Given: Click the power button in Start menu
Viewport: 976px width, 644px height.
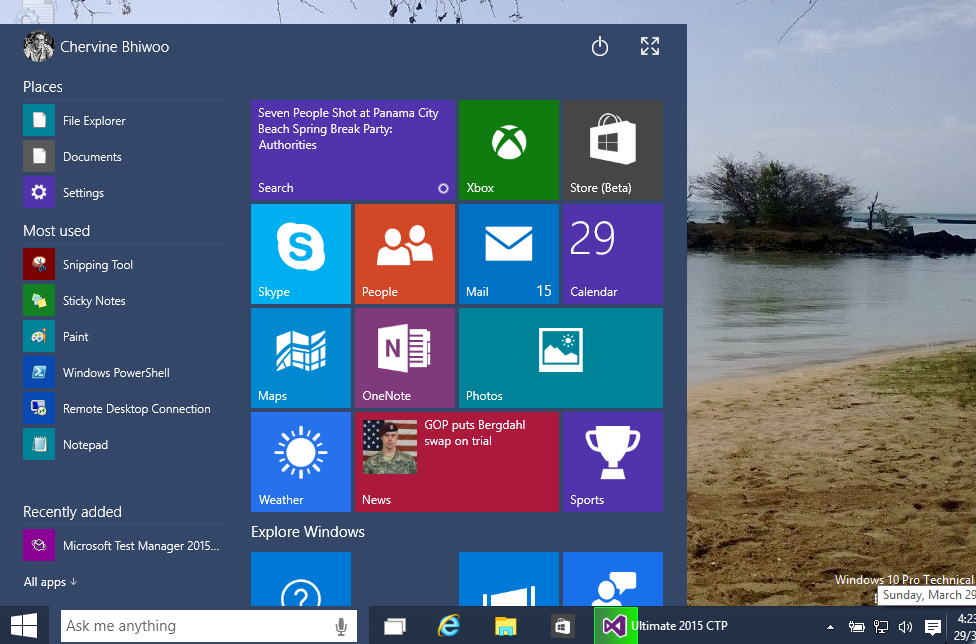Looking at the screenshot, I should pos(599,47).
